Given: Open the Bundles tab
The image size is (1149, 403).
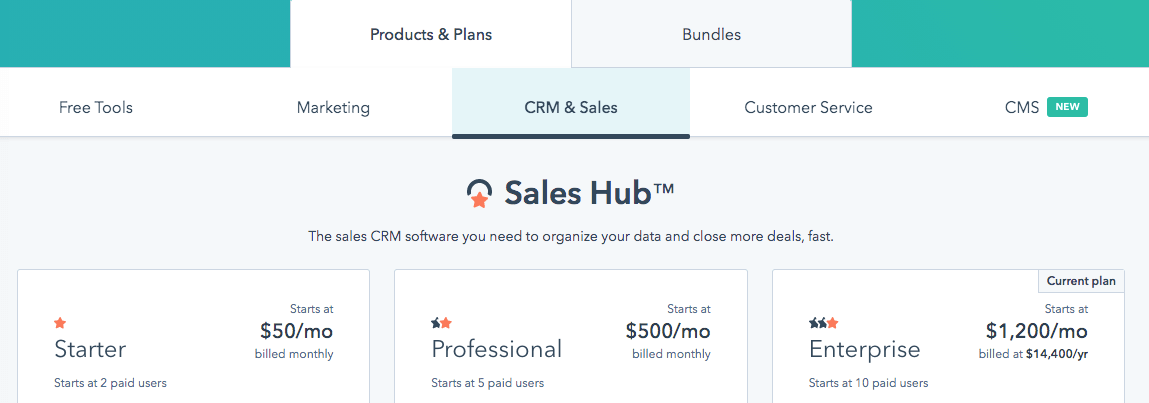Looking at the screenshot, I should tap(711, 34).
